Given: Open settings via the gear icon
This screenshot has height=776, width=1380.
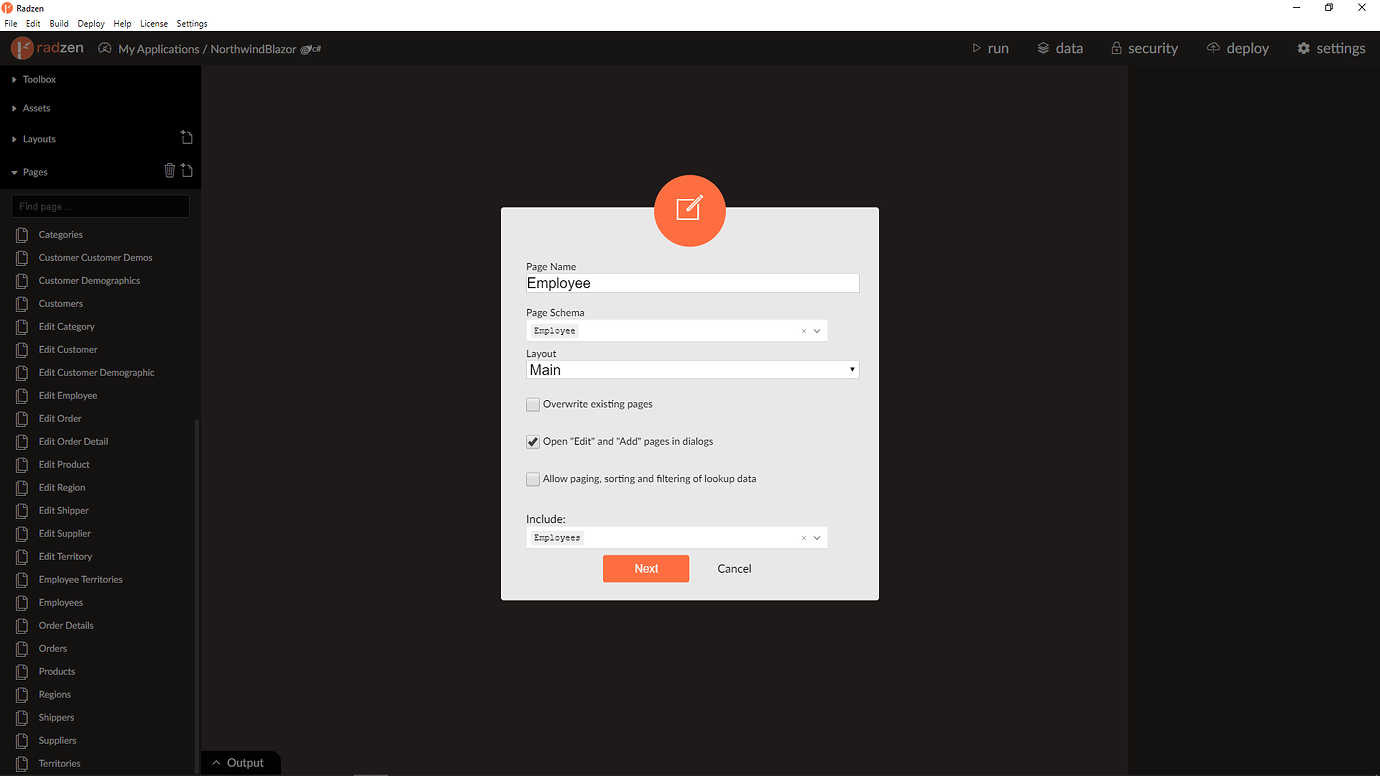Looking at the screenshot, I should coord(1303,48).
